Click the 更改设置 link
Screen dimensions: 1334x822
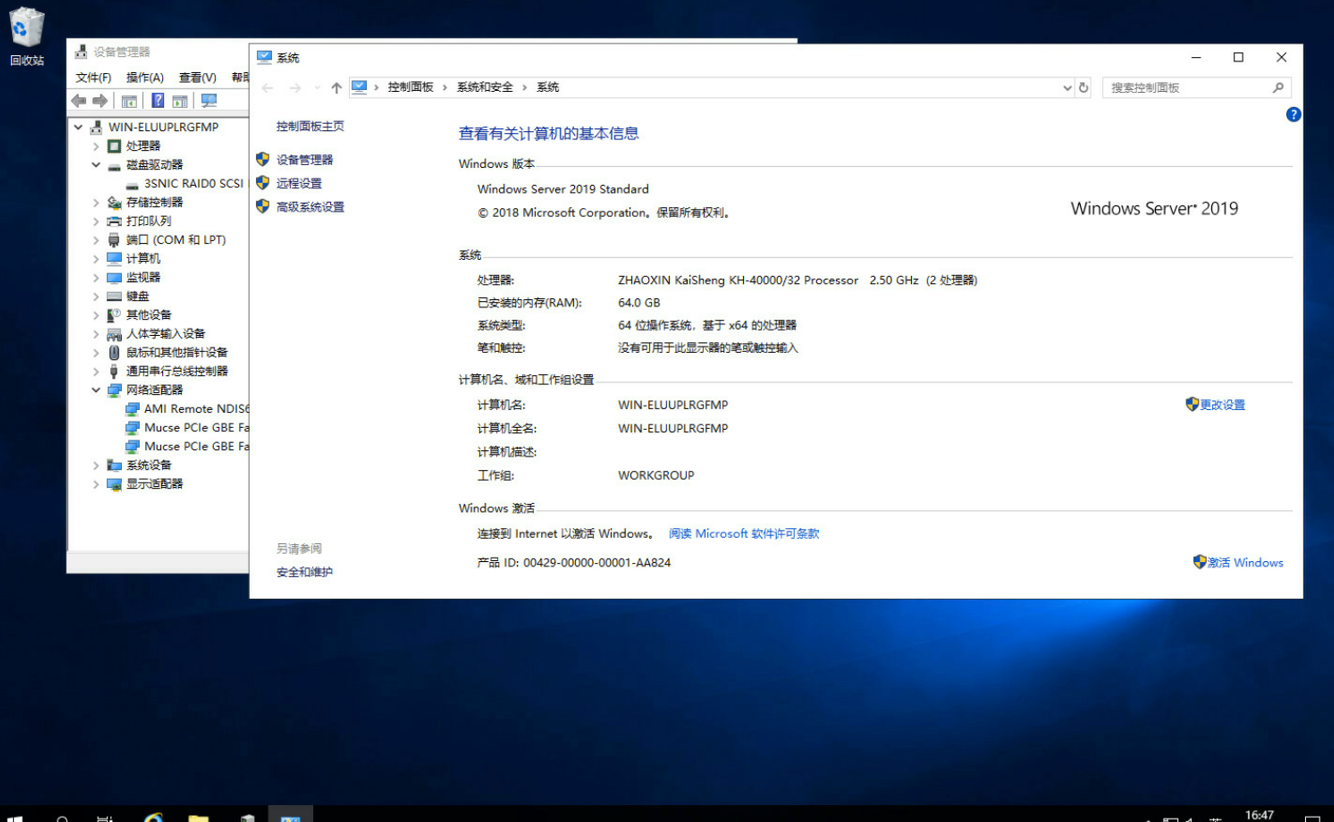[x=1223, y=405]
